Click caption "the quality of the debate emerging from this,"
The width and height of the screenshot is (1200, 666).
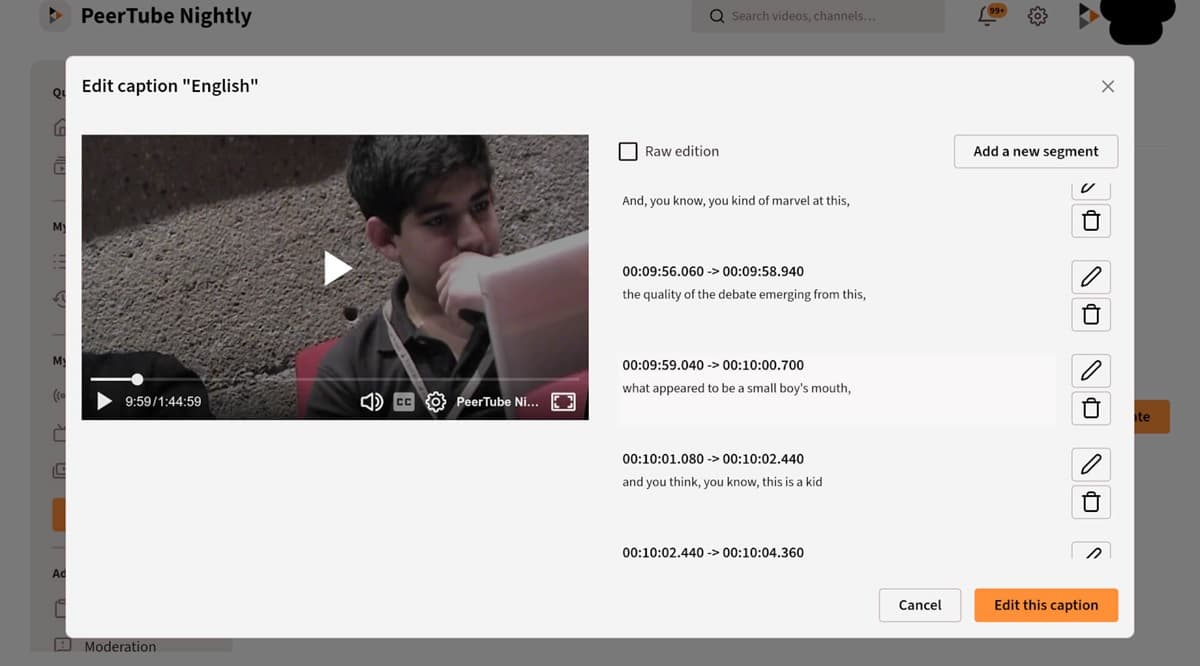744,295
